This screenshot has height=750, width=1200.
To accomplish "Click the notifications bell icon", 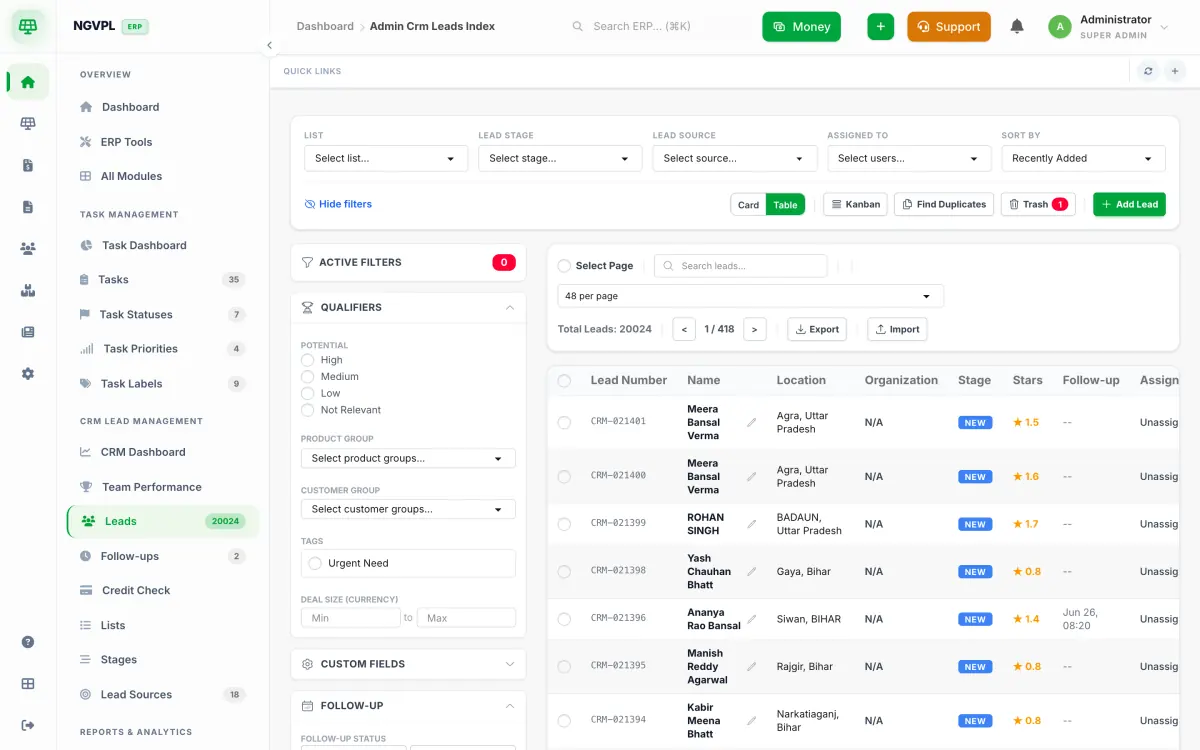I will click(x=1017, y=27).
